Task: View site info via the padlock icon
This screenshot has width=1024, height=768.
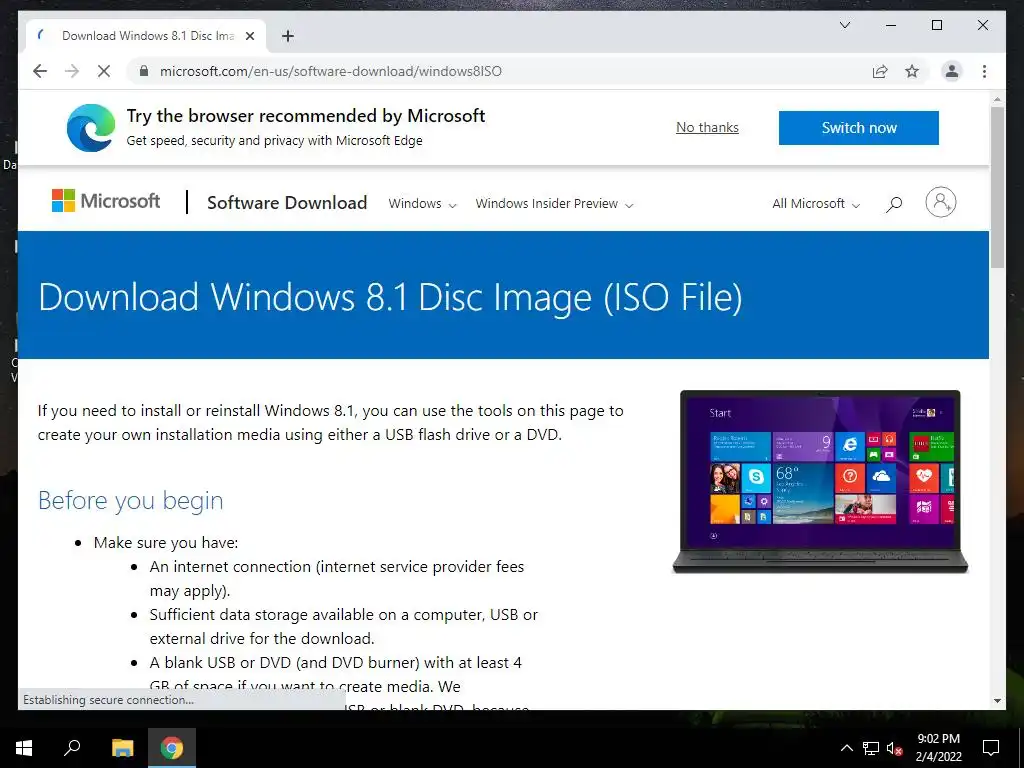Action: (144, 71)
